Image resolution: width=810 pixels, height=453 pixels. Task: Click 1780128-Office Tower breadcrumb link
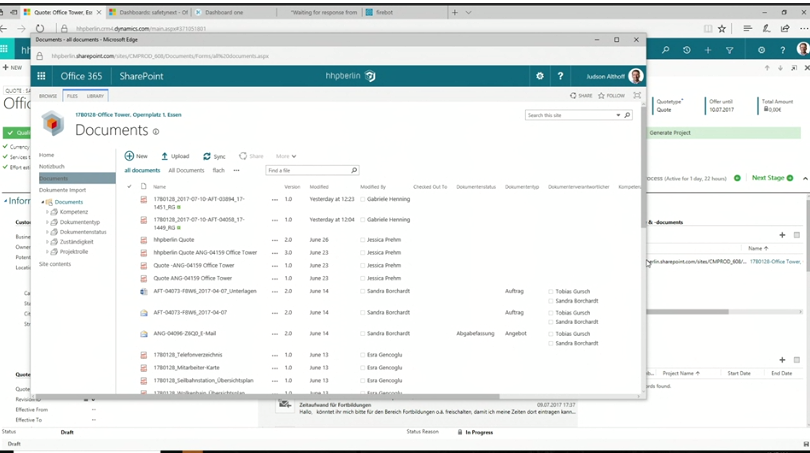tap(128, 115)
